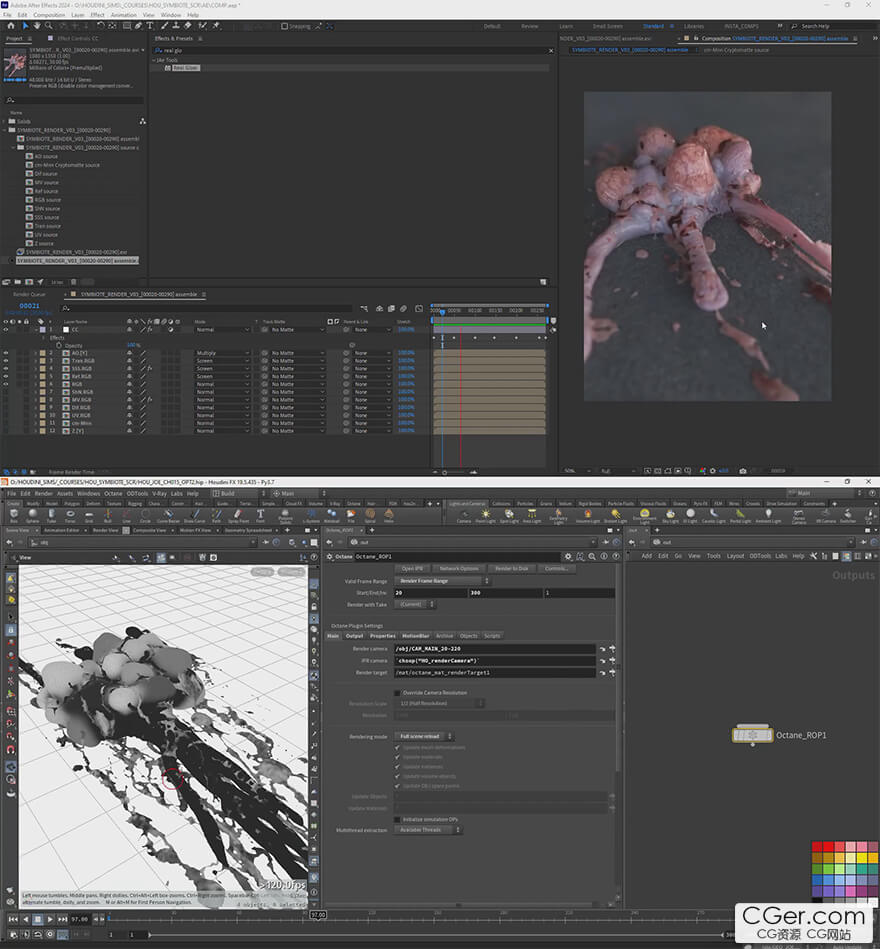Image resolution: width=880 pixels, height=949 pixels.
Task: Select the Type tool in After Effects toolbar
Action: coord(150,26)
